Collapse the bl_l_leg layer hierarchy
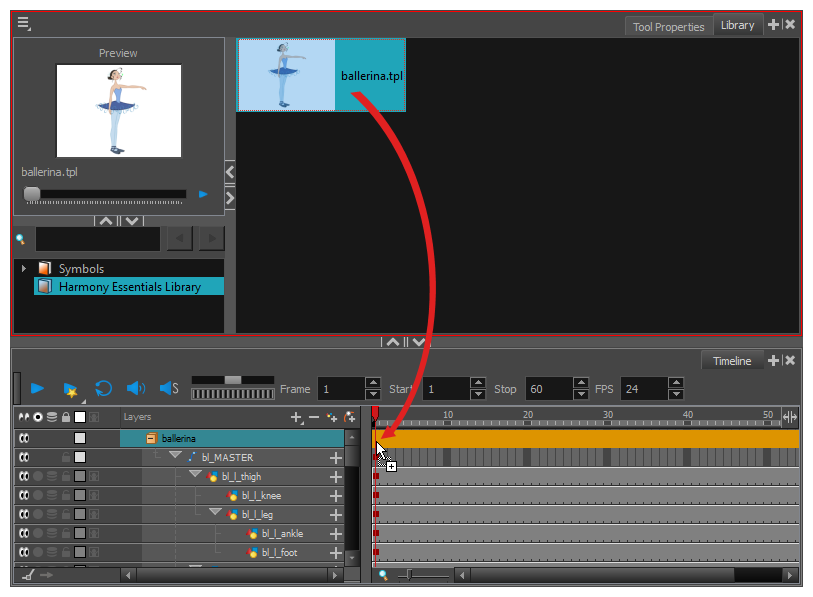Image resolution: width=813 pixels, height=597 pixels. coord(215,513)
